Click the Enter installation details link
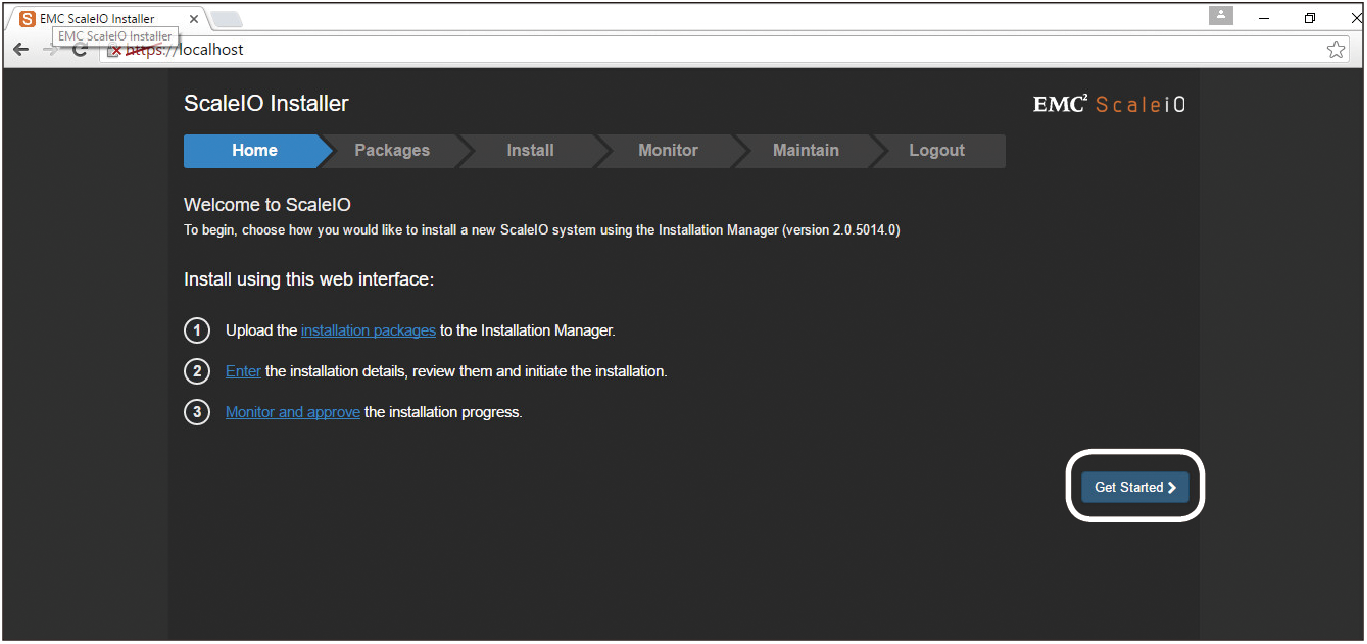 click(x=243, y=371)
